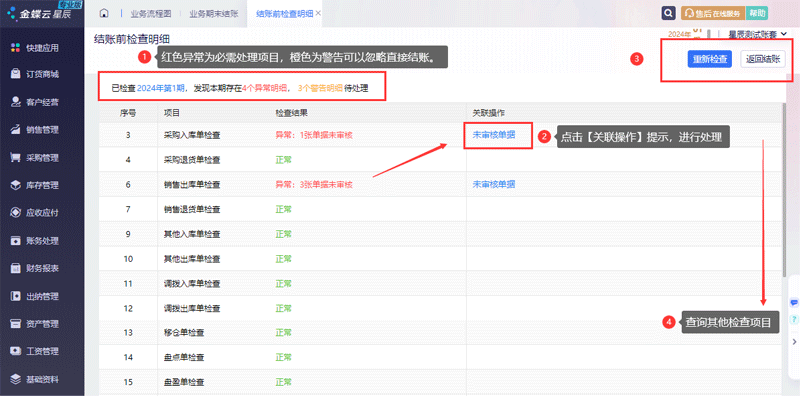
Task: Click the 3个警告明细 text
Action: pos(320,88)
